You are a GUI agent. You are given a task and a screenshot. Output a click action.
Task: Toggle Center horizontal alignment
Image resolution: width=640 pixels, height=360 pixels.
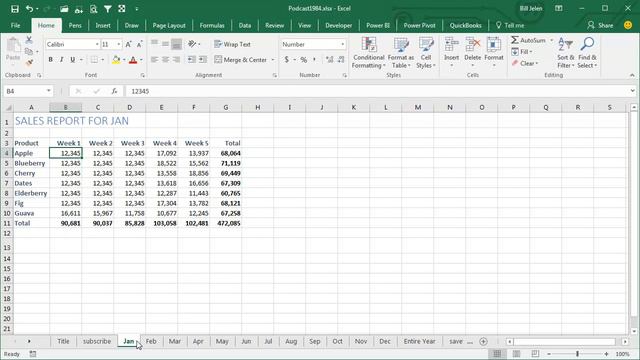[x=165, y=60]
